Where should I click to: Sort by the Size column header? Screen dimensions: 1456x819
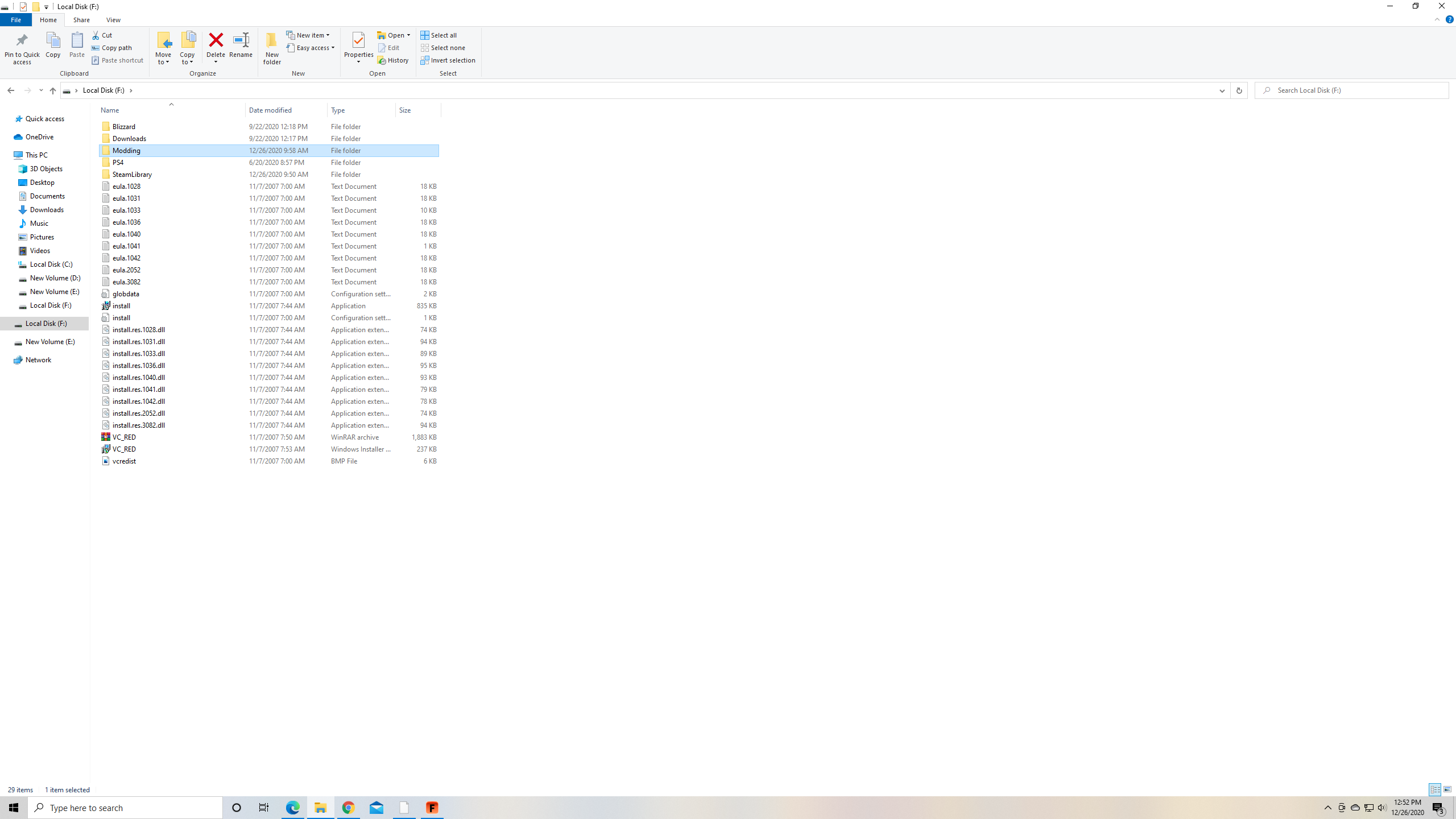pos(418,110)
